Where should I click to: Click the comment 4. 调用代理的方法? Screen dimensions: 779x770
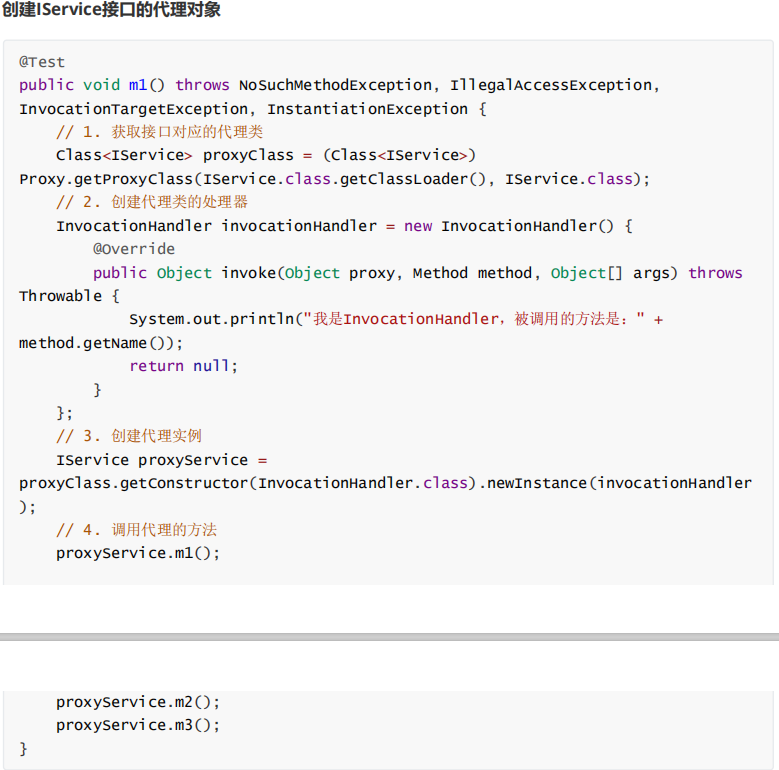pyautogui.click(x=137, y=530)
